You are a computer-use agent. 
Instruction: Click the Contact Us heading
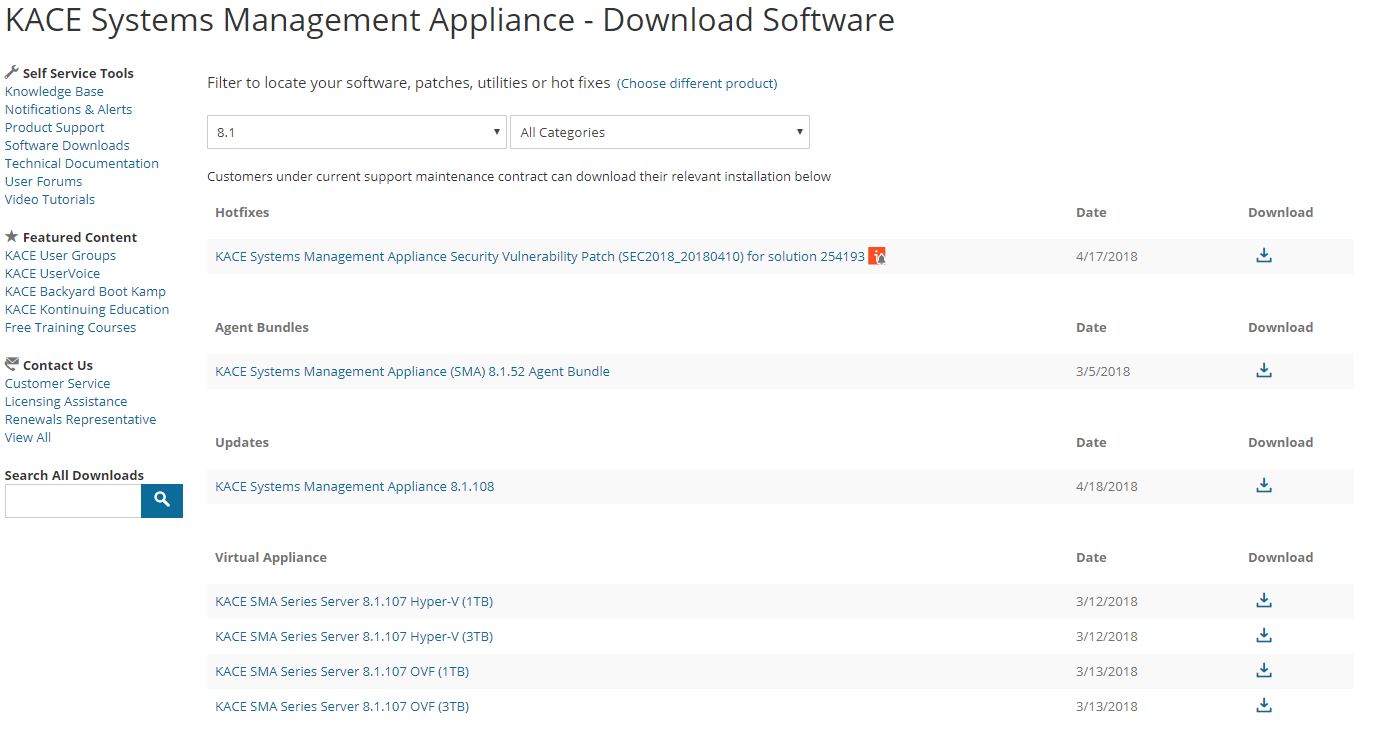(x=58, y=365)
